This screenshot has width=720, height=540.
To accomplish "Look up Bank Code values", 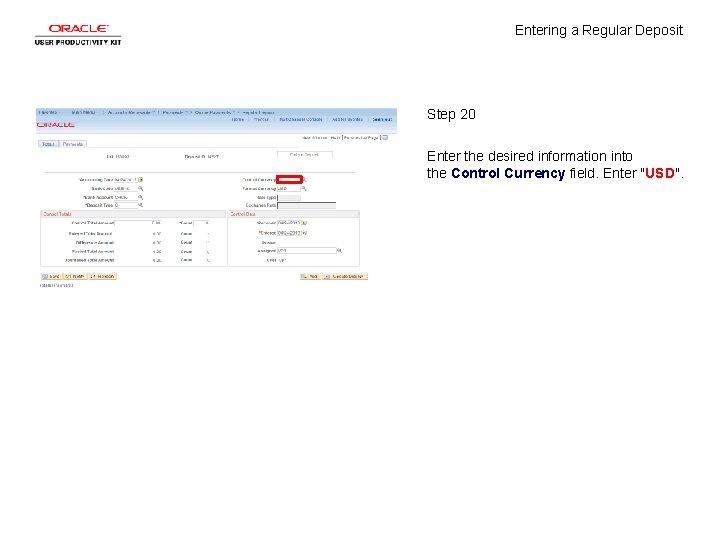I will click(x=141, y=188).
